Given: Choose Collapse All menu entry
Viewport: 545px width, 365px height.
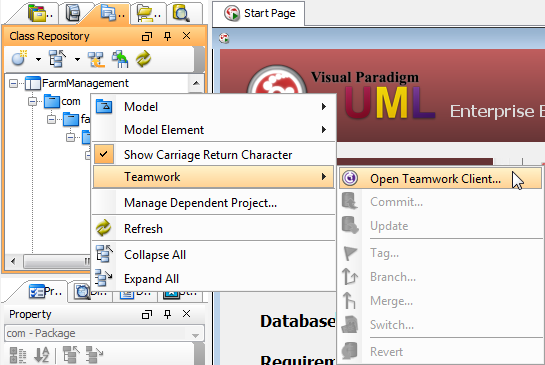Looking at the screenshot, I should click(x=214, y=255).
